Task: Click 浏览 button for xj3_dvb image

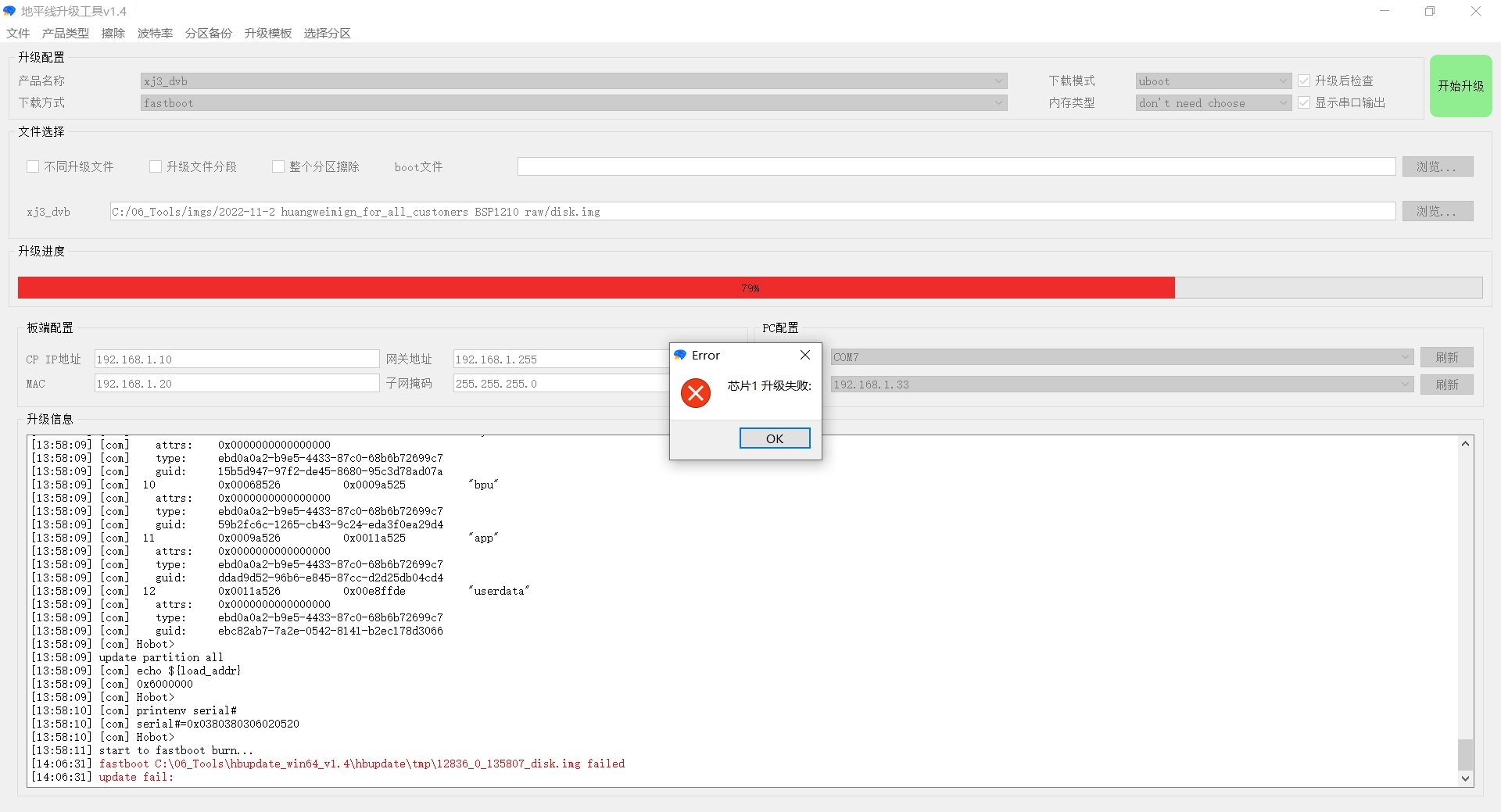Action: pos(1437,211)
